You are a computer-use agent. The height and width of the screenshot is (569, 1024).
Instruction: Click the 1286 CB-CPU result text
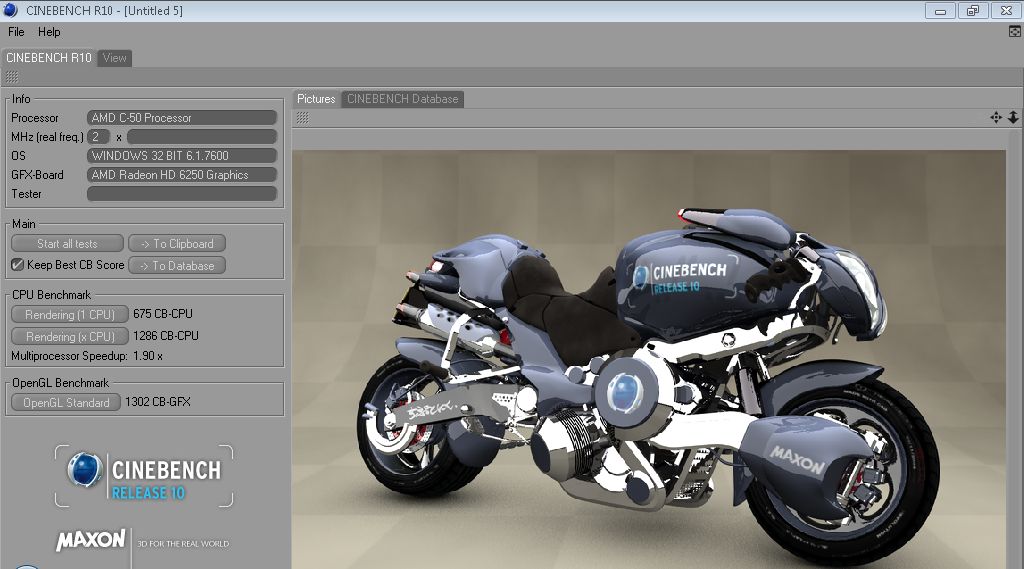pyautogui.click(x=166, y=336)
